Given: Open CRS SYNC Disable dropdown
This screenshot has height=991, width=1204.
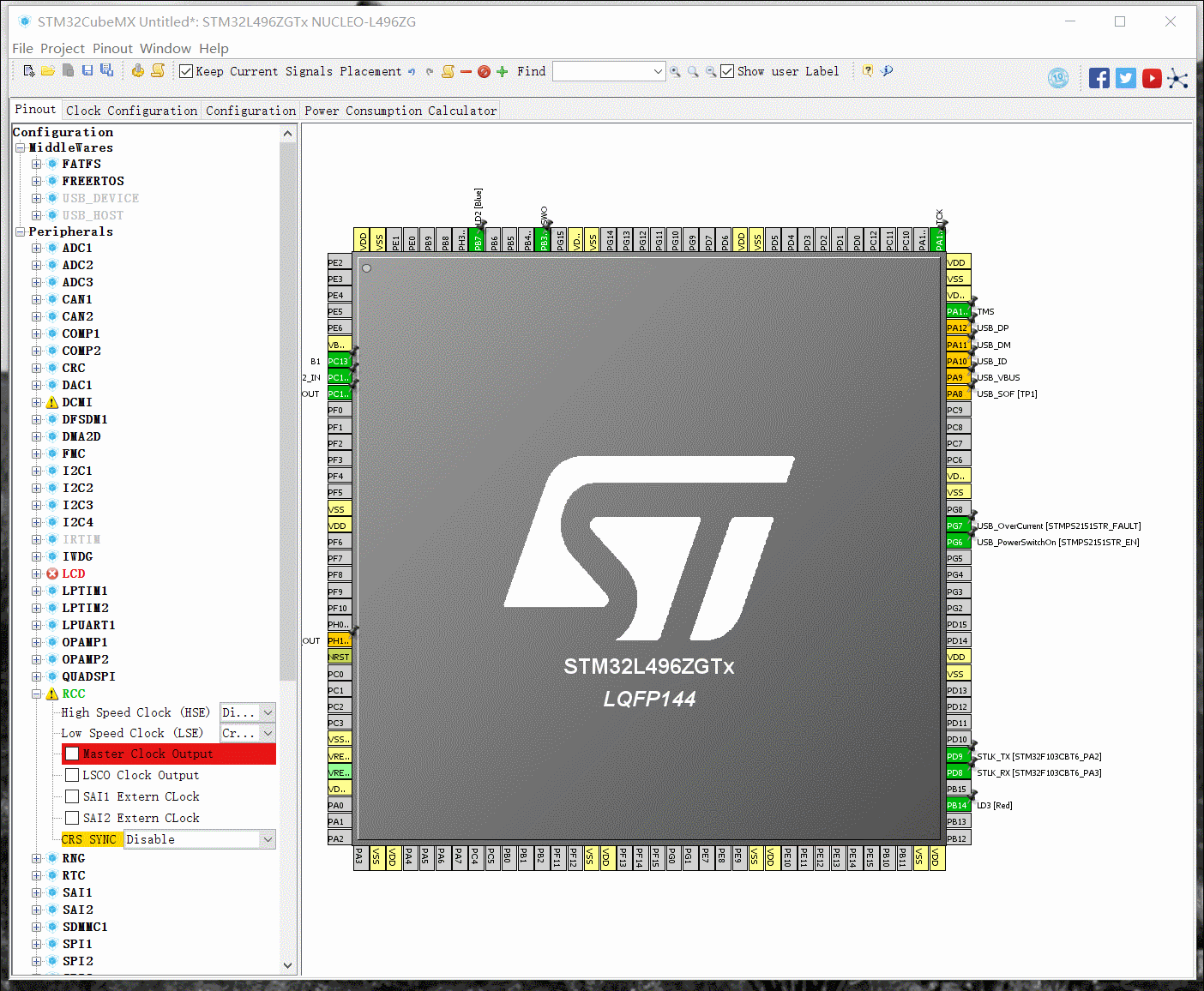Looking at the screenshot, I should 200,839.
